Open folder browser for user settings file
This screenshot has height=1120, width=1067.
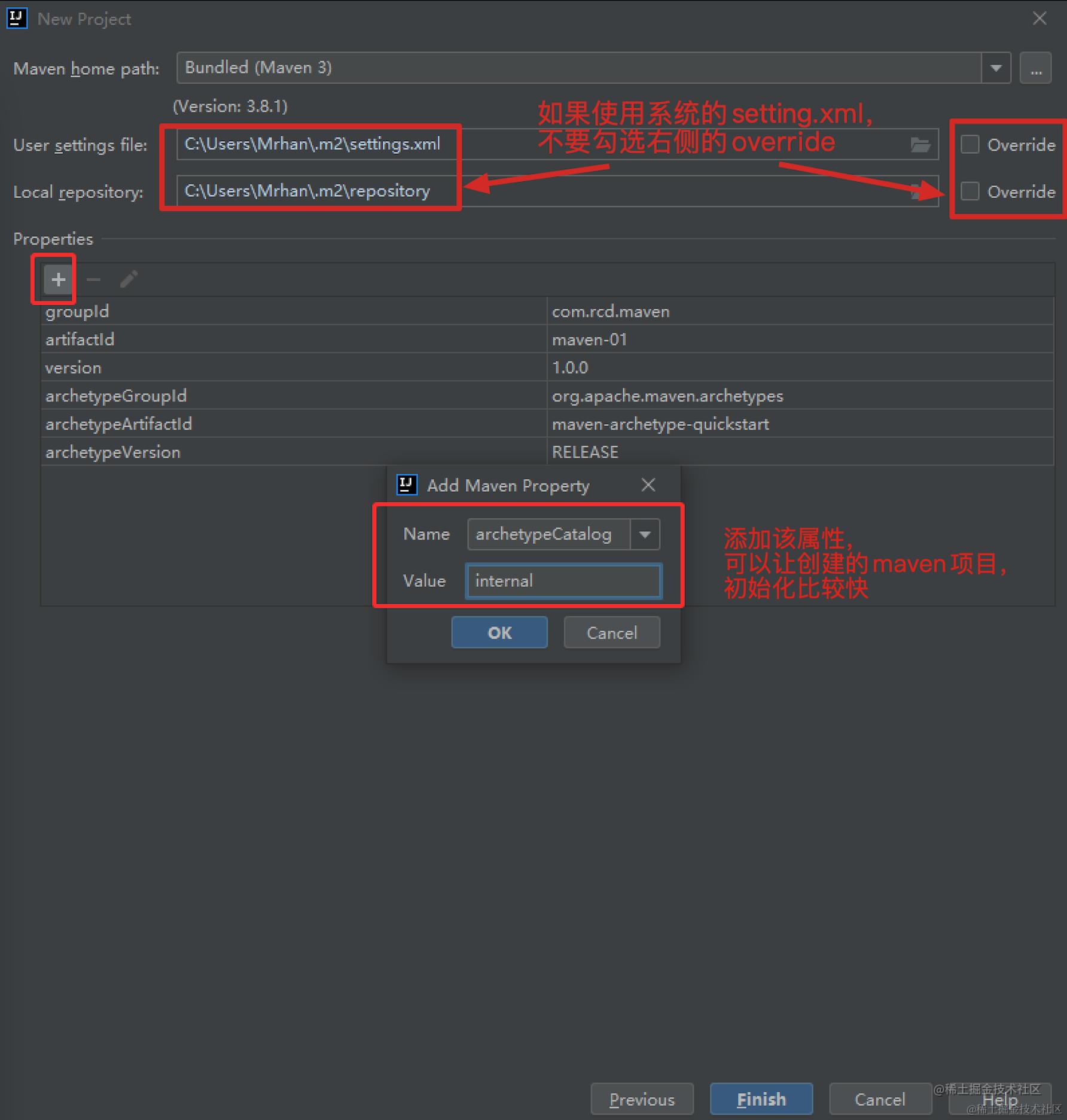click(x=920, y=145)
